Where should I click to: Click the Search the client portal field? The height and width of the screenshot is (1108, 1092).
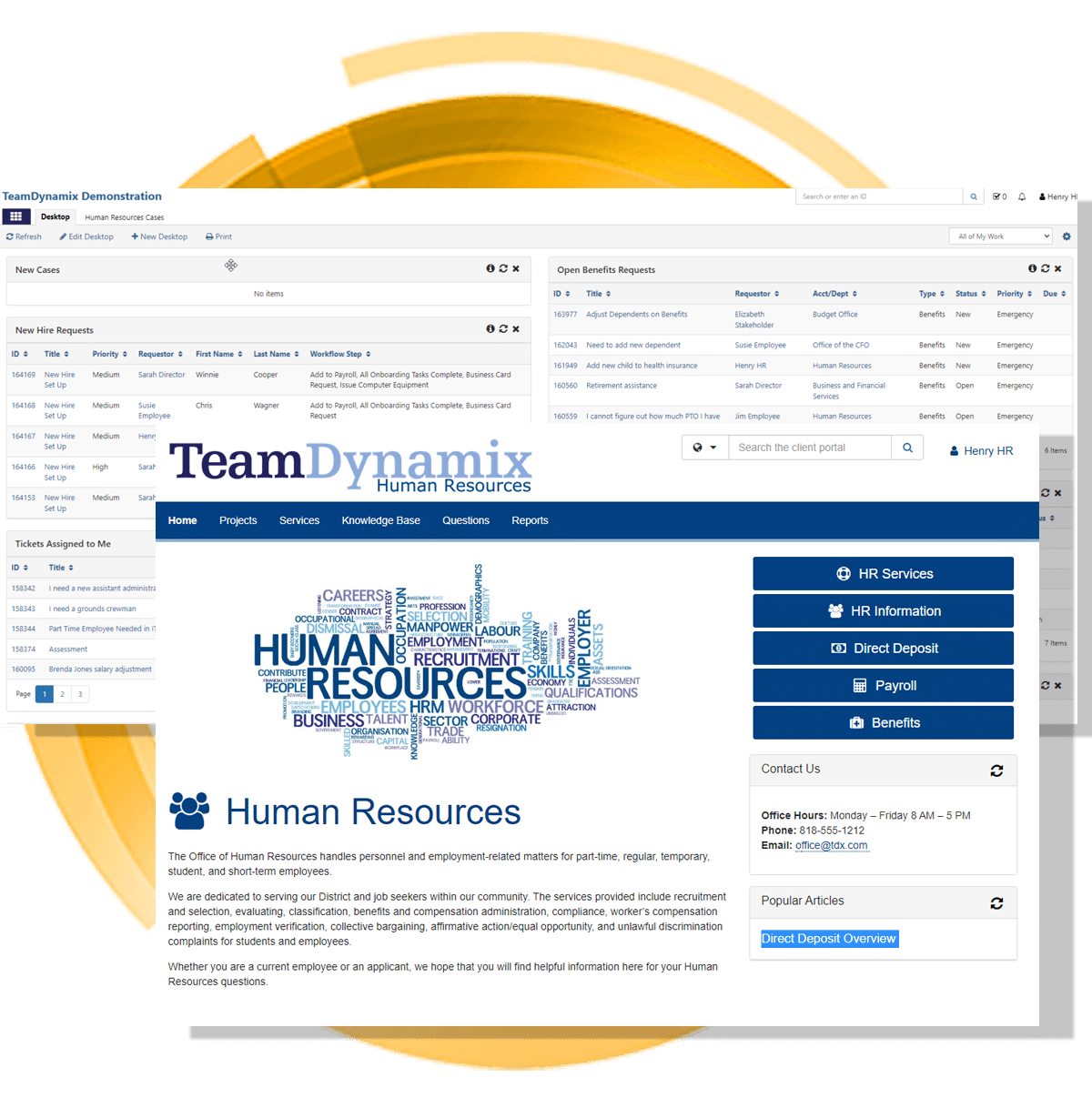(x=809, y=448)
